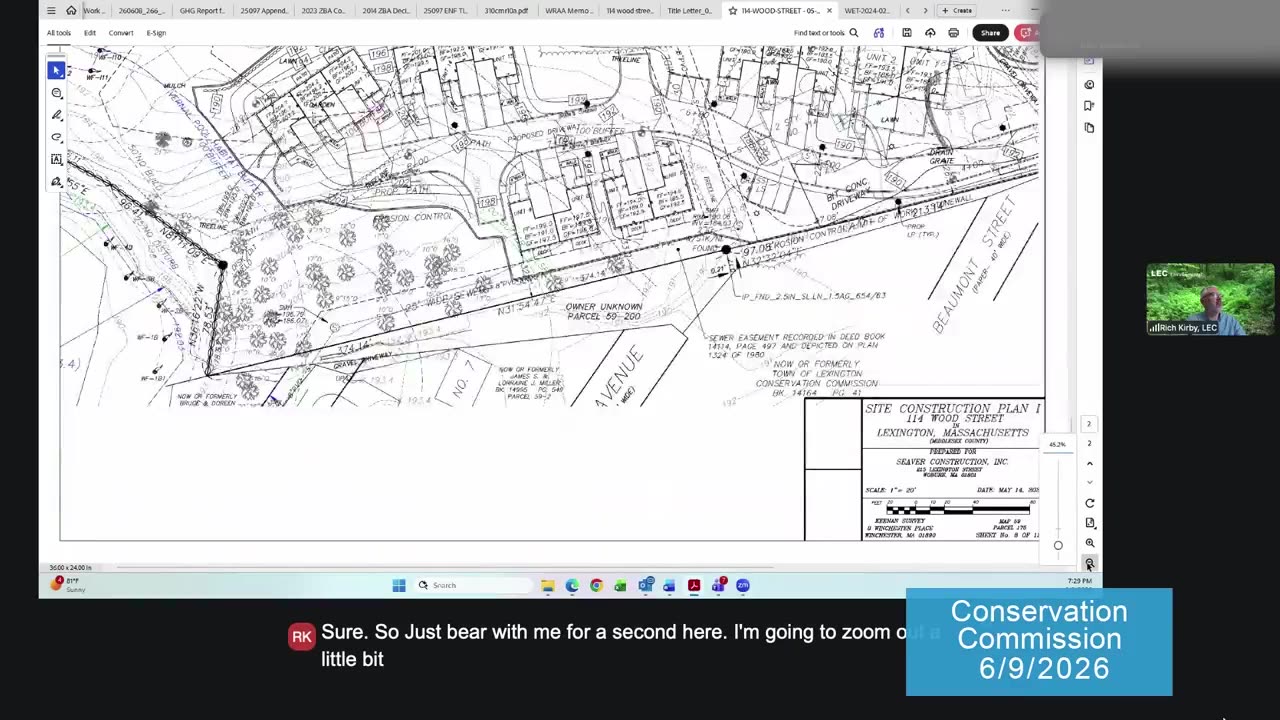The image size is (1280, 720).
Task: Switch to the WRAA Memo tab
Action: click(x=568, y=10)
